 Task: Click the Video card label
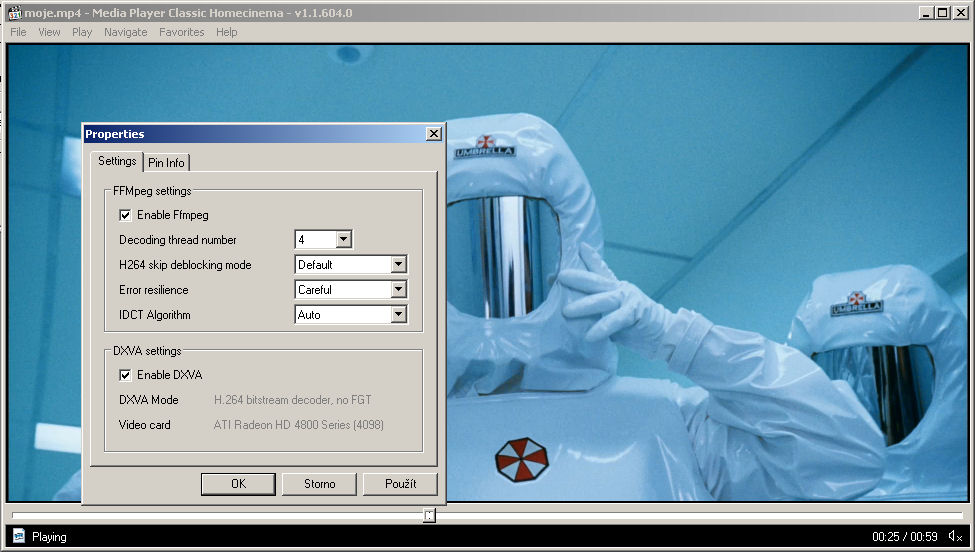point(144,425)
